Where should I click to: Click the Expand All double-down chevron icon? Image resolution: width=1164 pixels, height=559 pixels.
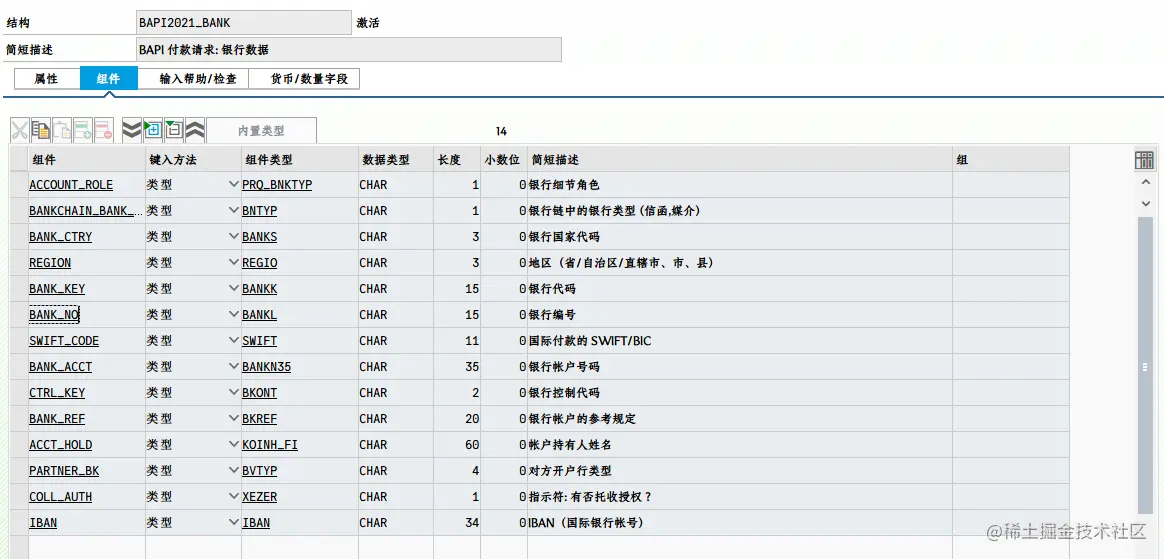131,130
